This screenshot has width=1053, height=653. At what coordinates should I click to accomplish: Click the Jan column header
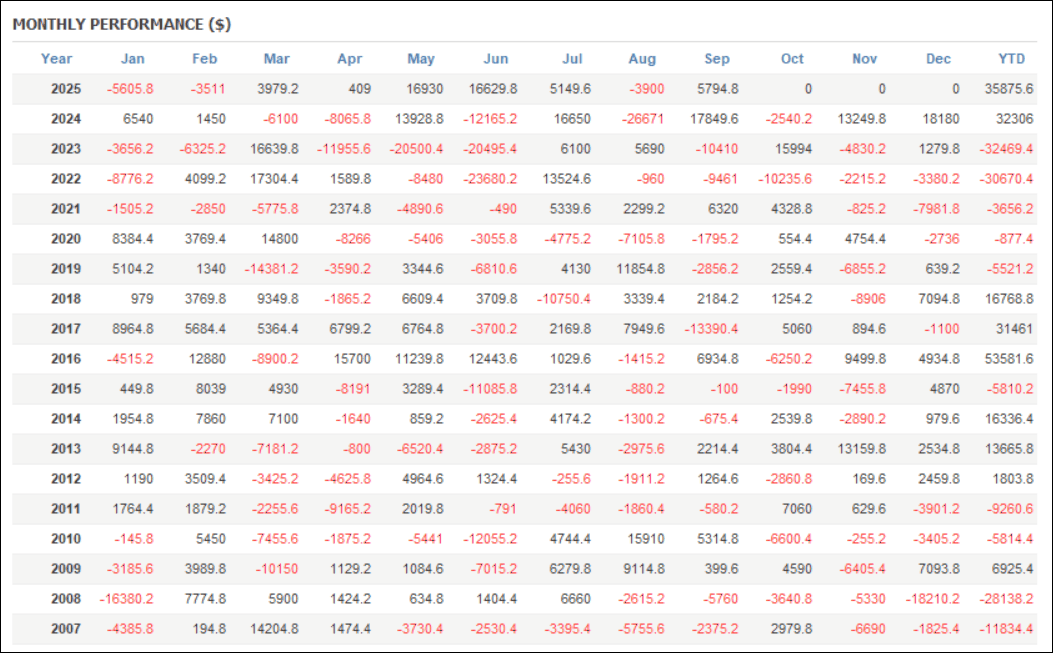tap(132, 59)
